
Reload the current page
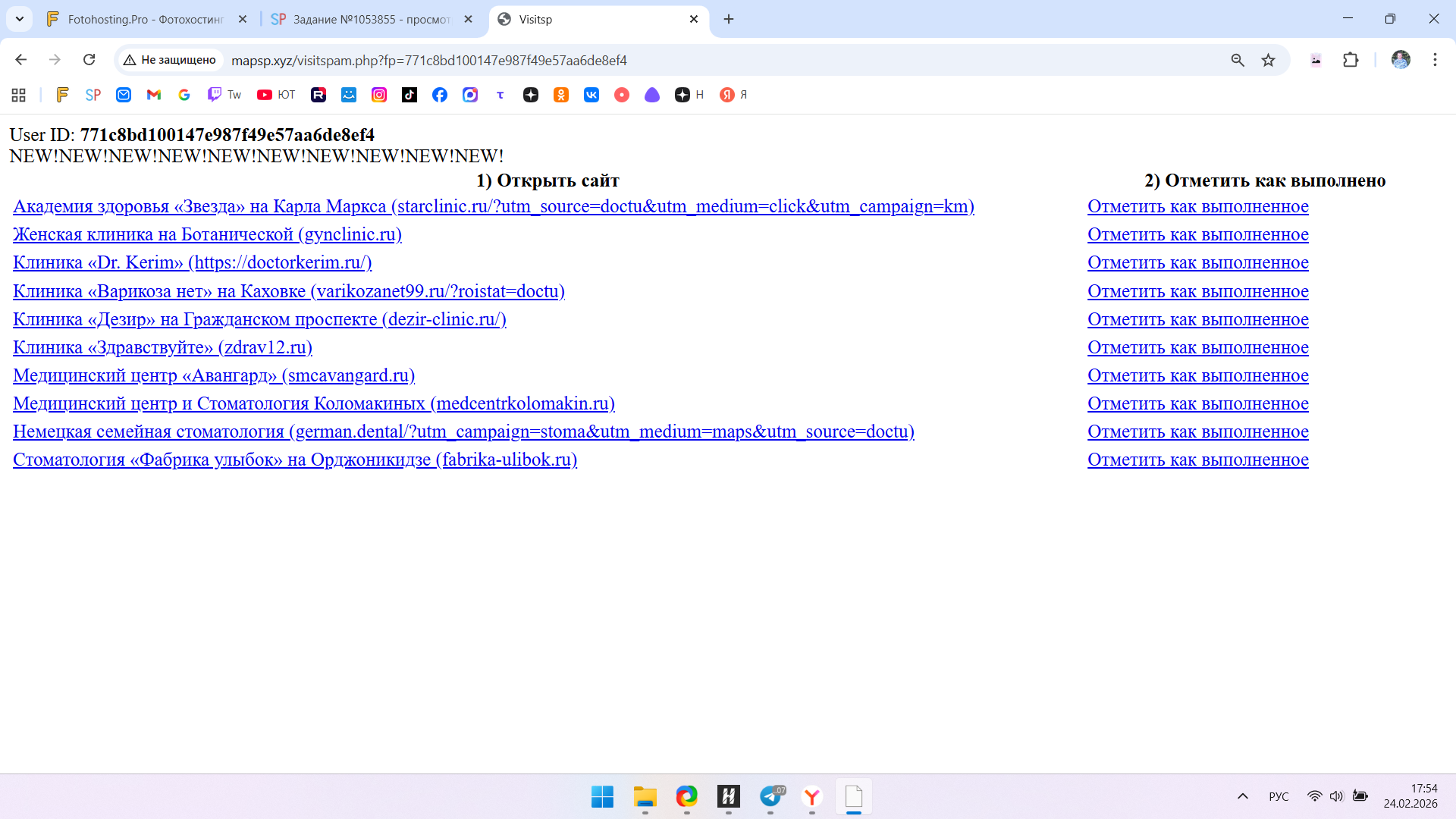(89, 60)
